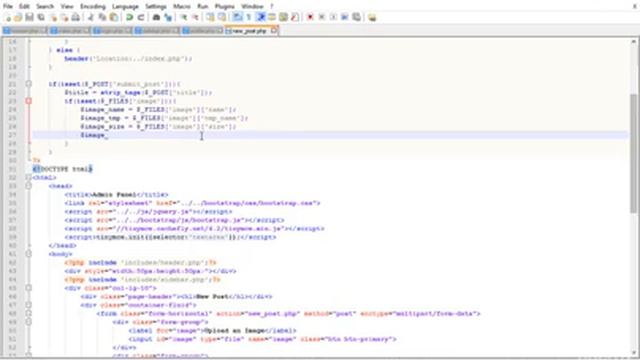640x360 pixels.
Task: Click the Stop Recording macro icon
Action: pyautogui.click(x=322, y=17)
